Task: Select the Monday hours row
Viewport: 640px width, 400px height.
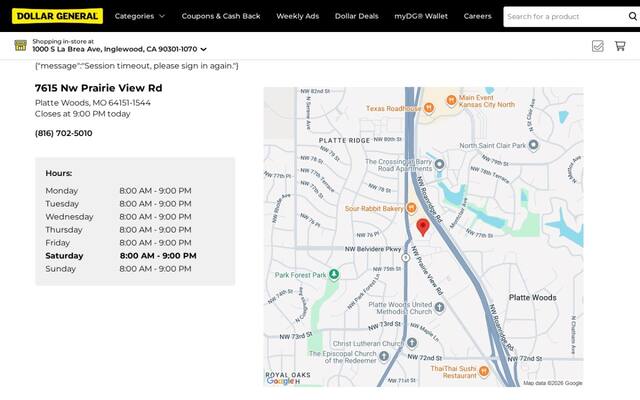Action: (118, 191)
